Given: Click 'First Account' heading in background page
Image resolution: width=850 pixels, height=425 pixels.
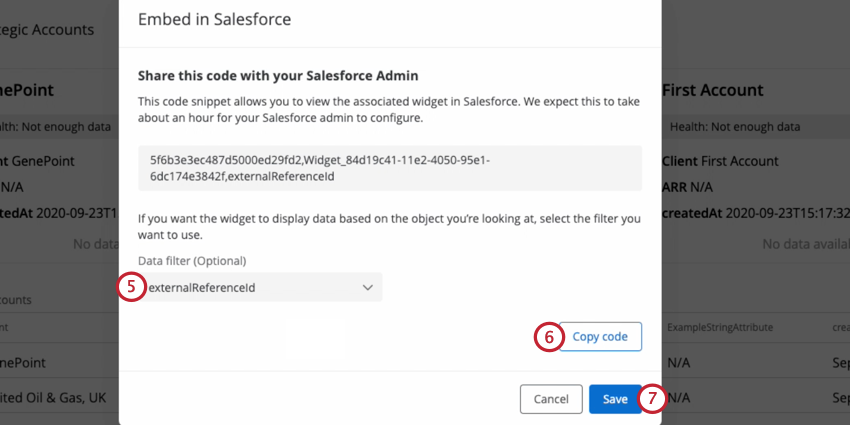Looking at the screenshot, I should [x=712, y=90].
